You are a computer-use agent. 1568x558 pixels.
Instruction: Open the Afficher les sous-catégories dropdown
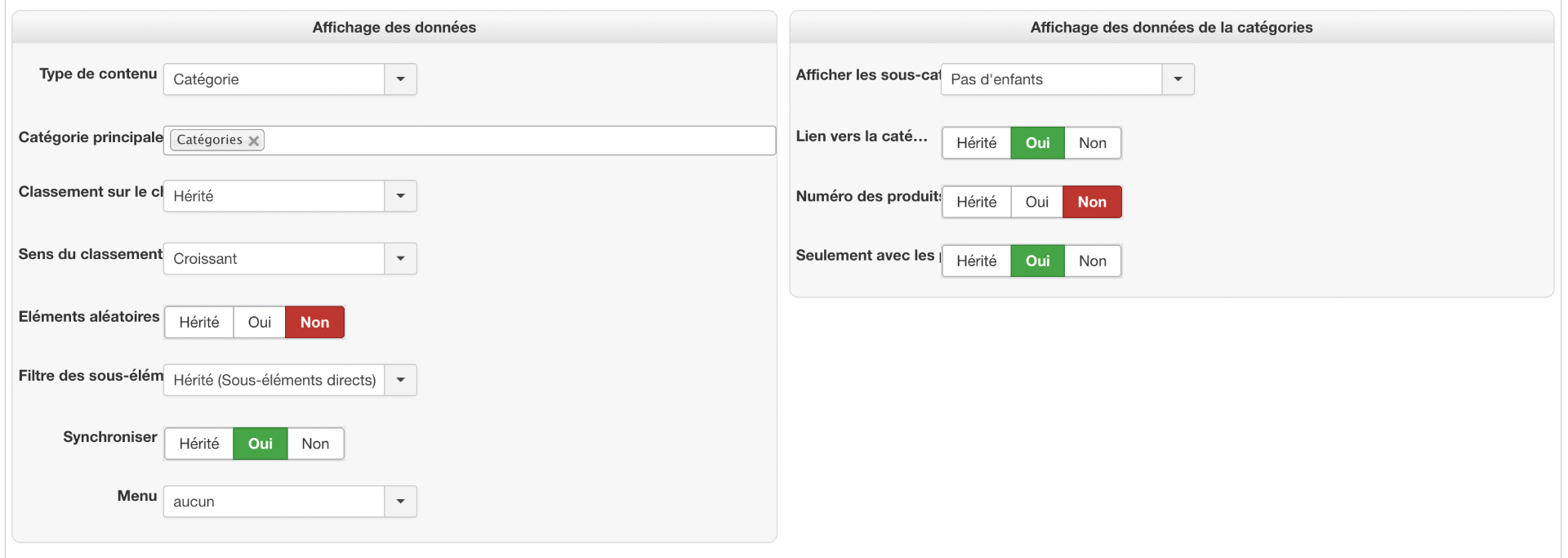point(1178,79)
